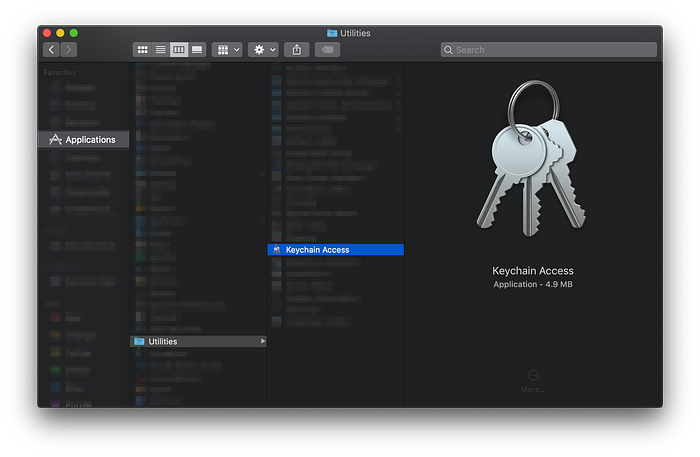Select Applications in the sidebar
Viewport: 700px width, 457px height.
click(83, 140)
